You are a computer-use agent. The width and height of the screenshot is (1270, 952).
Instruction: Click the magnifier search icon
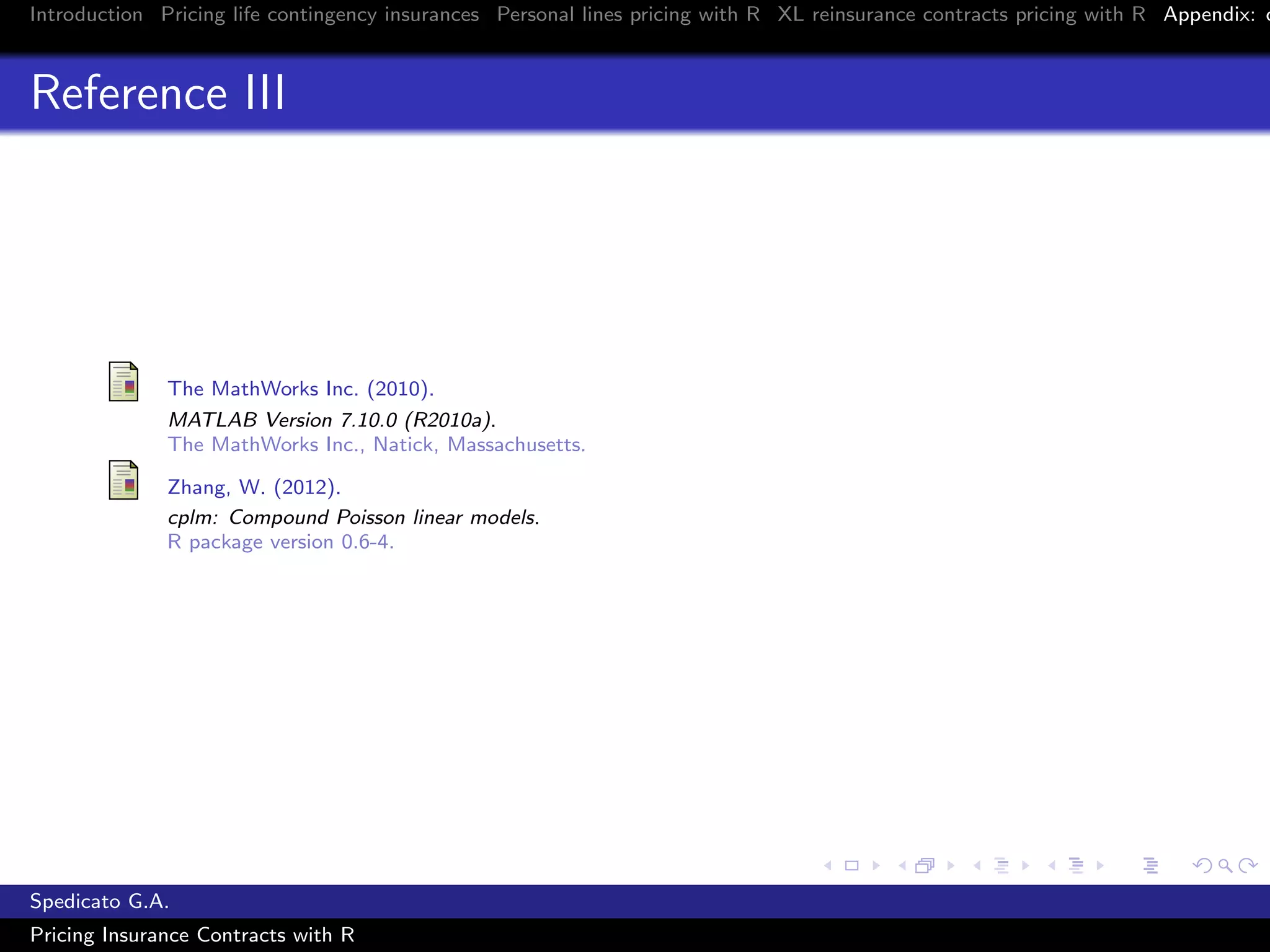coord(1225,865)
